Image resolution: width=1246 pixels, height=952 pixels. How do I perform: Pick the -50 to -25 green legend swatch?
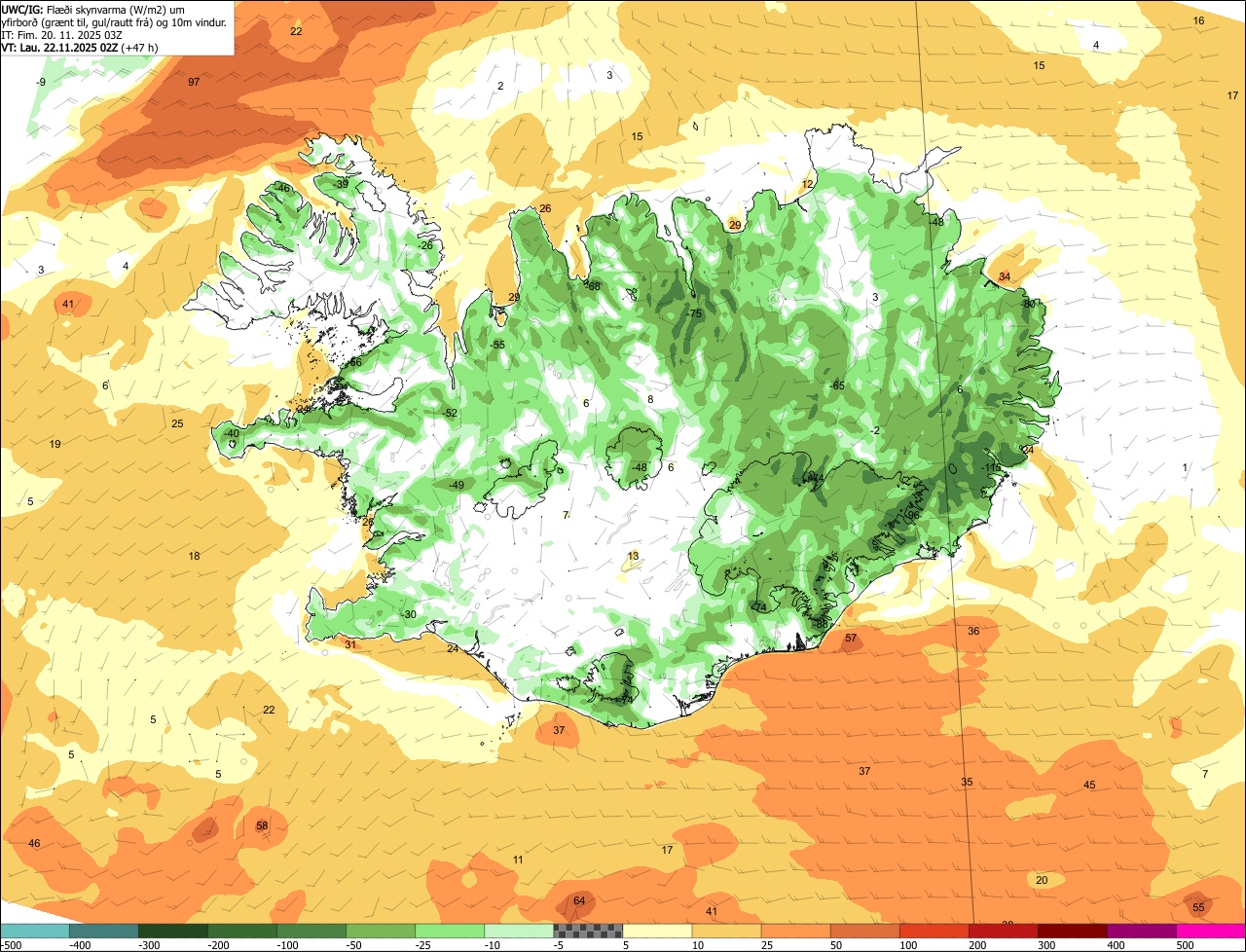(380, 931)
